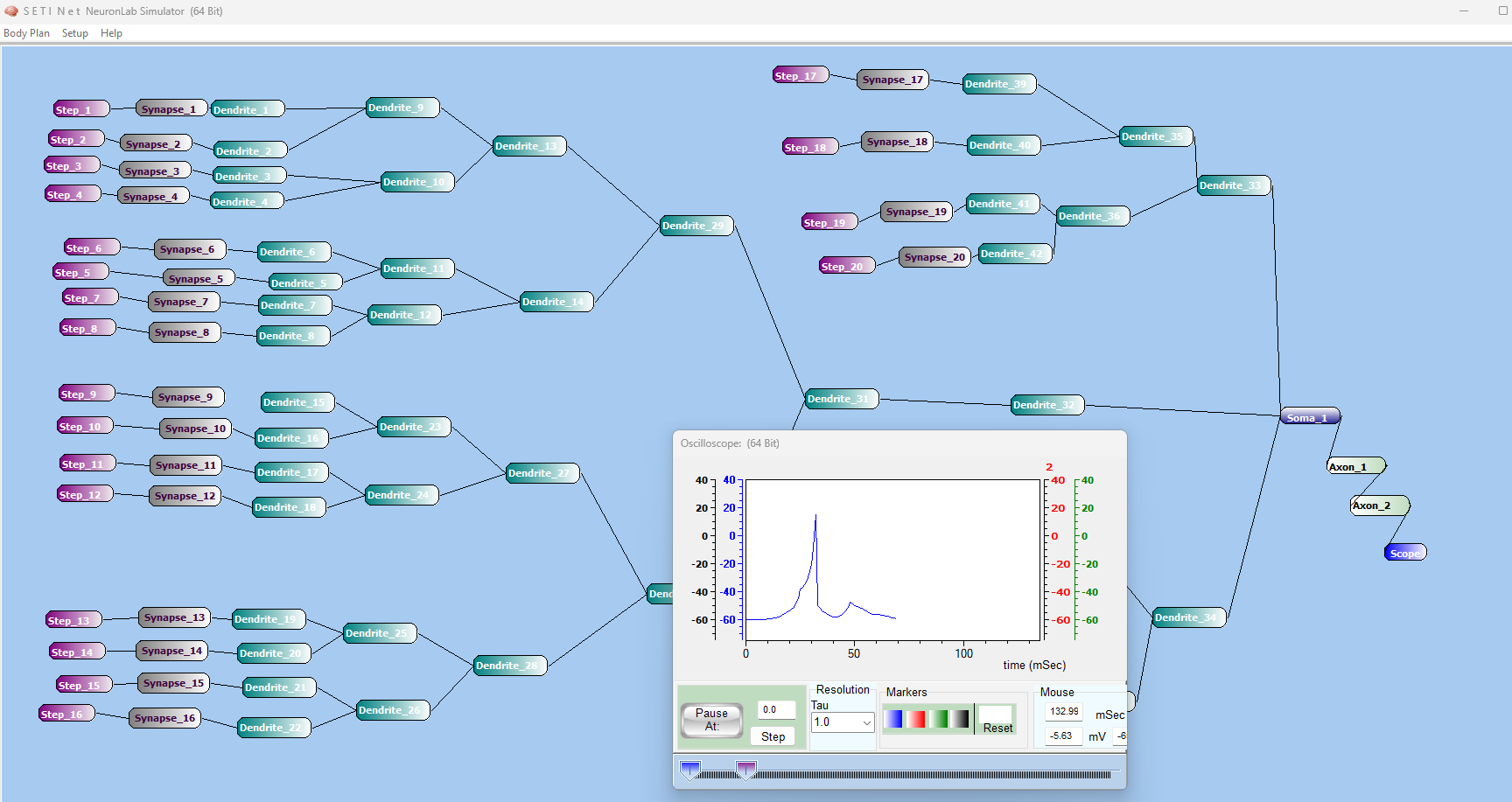The width and height of the screenshot is (1512, 802).
Task: Click the Dendrite_35 node
Action: coord(1156,136)
